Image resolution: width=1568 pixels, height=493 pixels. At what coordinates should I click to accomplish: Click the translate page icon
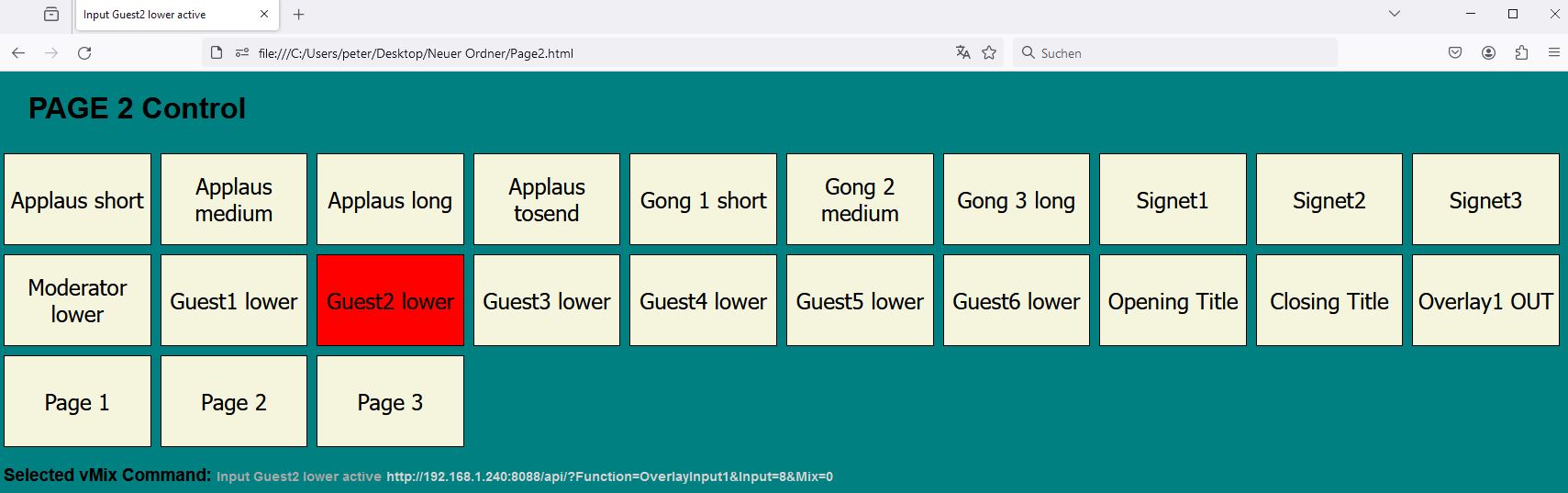962,53
